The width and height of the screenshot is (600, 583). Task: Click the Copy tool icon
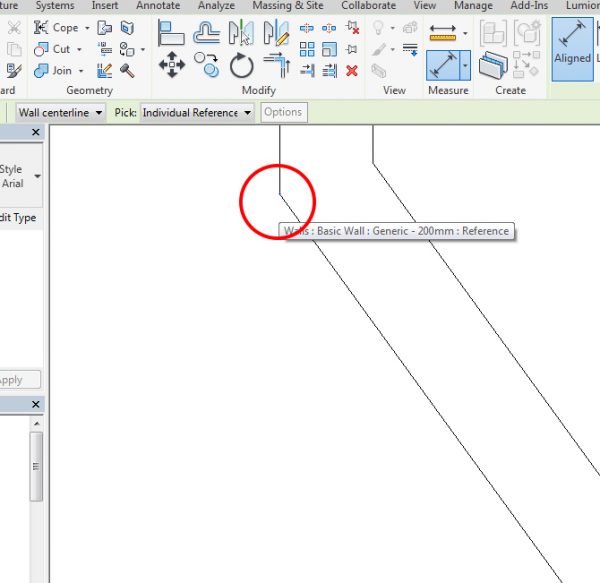pyautogui.click(x=207, y=67)
